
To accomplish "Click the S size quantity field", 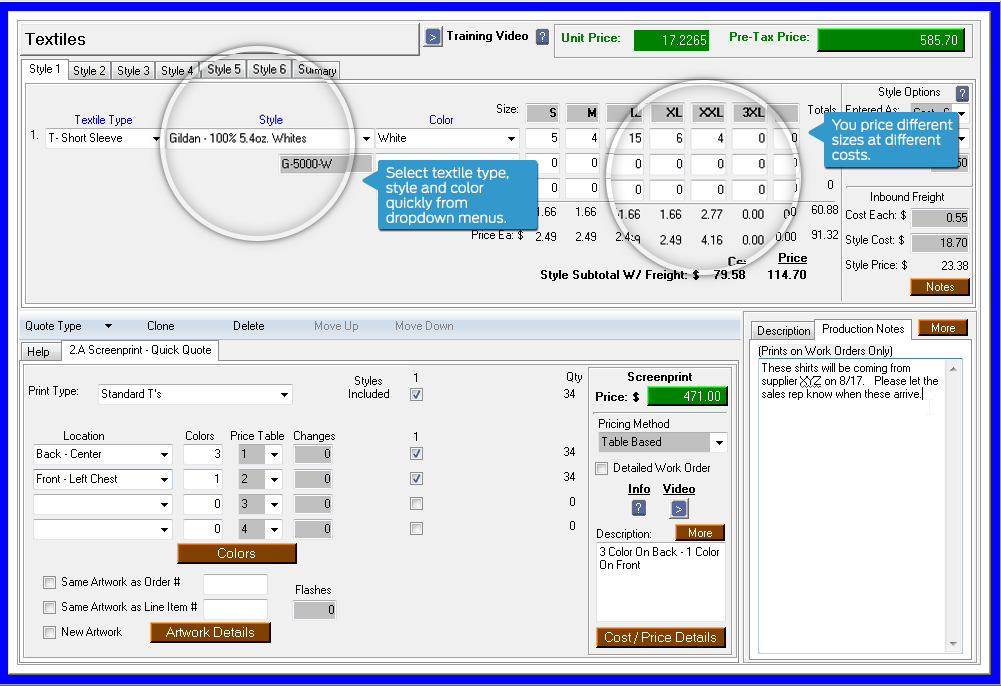I will 541,138.
